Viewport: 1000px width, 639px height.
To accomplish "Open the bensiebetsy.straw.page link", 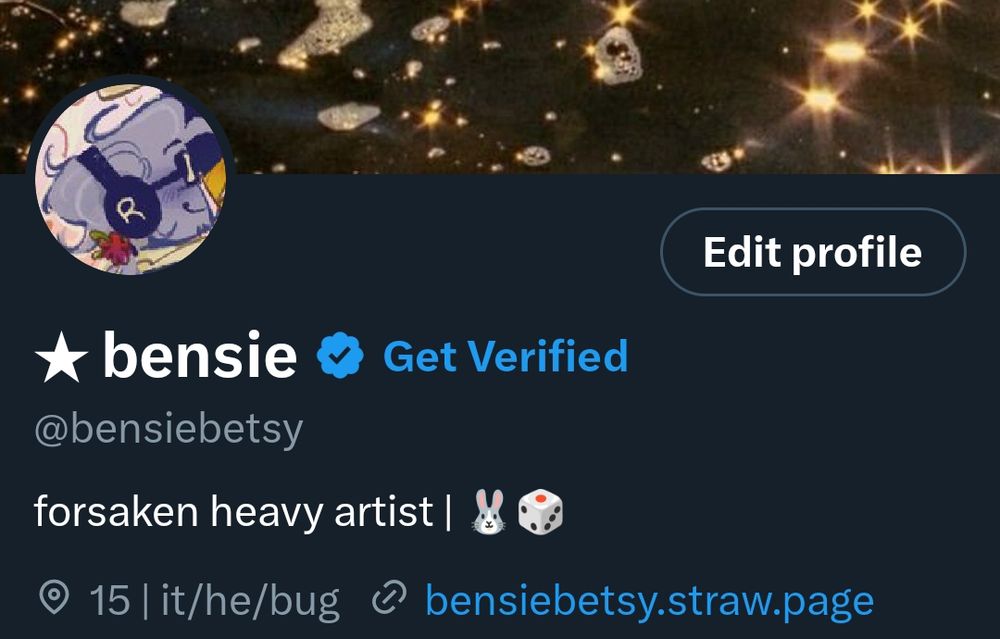I will pos(649,602).
